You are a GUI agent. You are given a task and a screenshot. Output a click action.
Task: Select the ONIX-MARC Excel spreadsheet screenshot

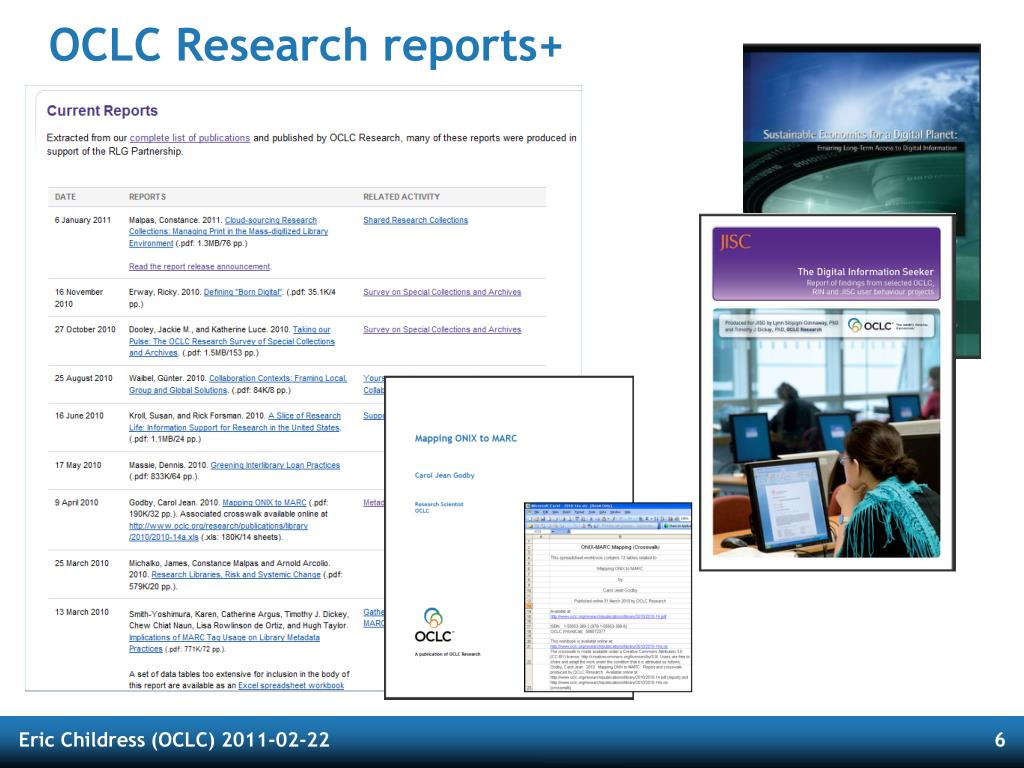coord(607,597)
